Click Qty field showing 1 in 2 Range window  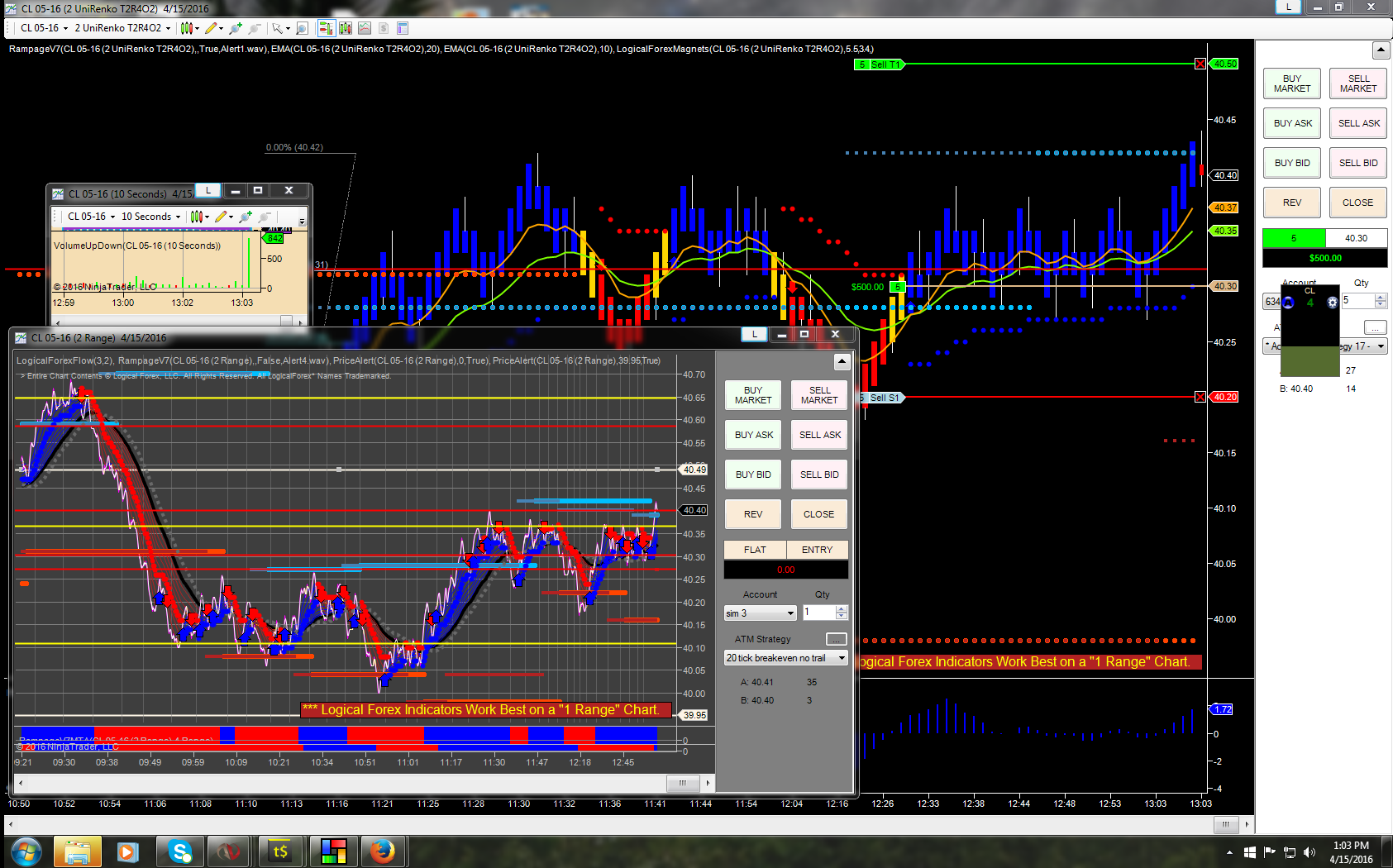pyautogui.click(x=819, y=613)
